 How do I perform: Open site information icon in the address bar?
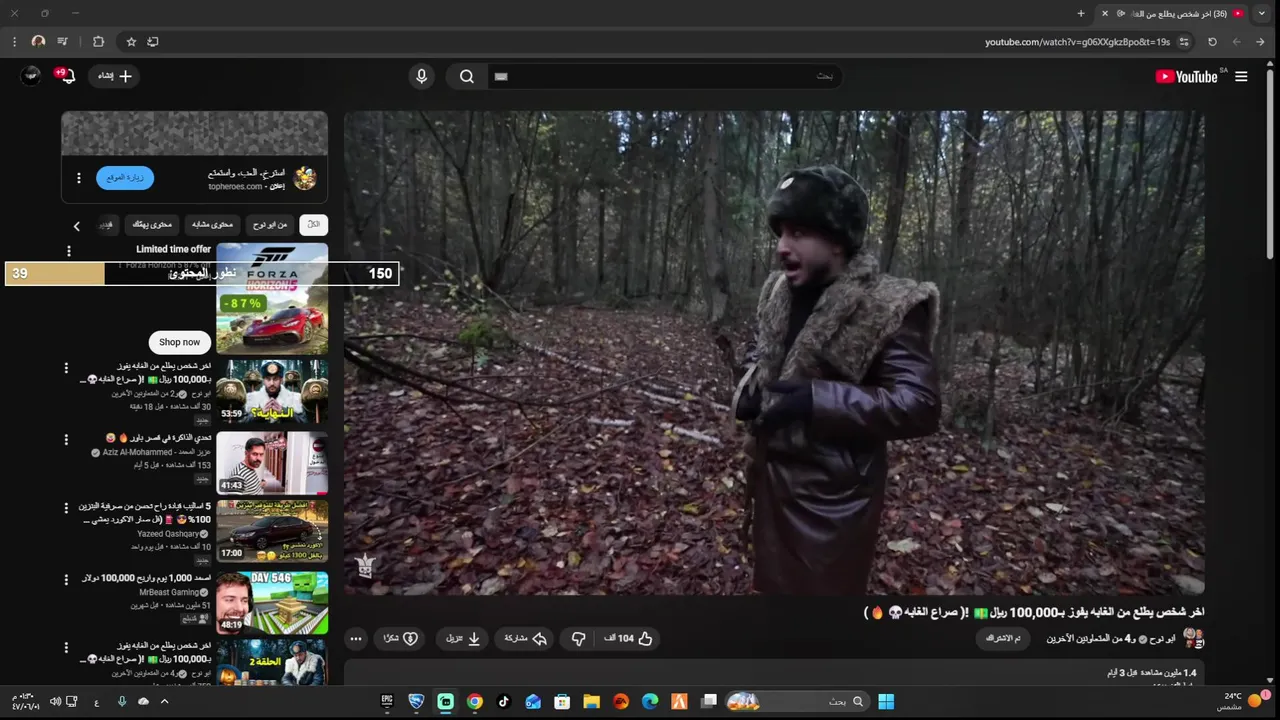pyautogui.click(x=1184, y=42)
